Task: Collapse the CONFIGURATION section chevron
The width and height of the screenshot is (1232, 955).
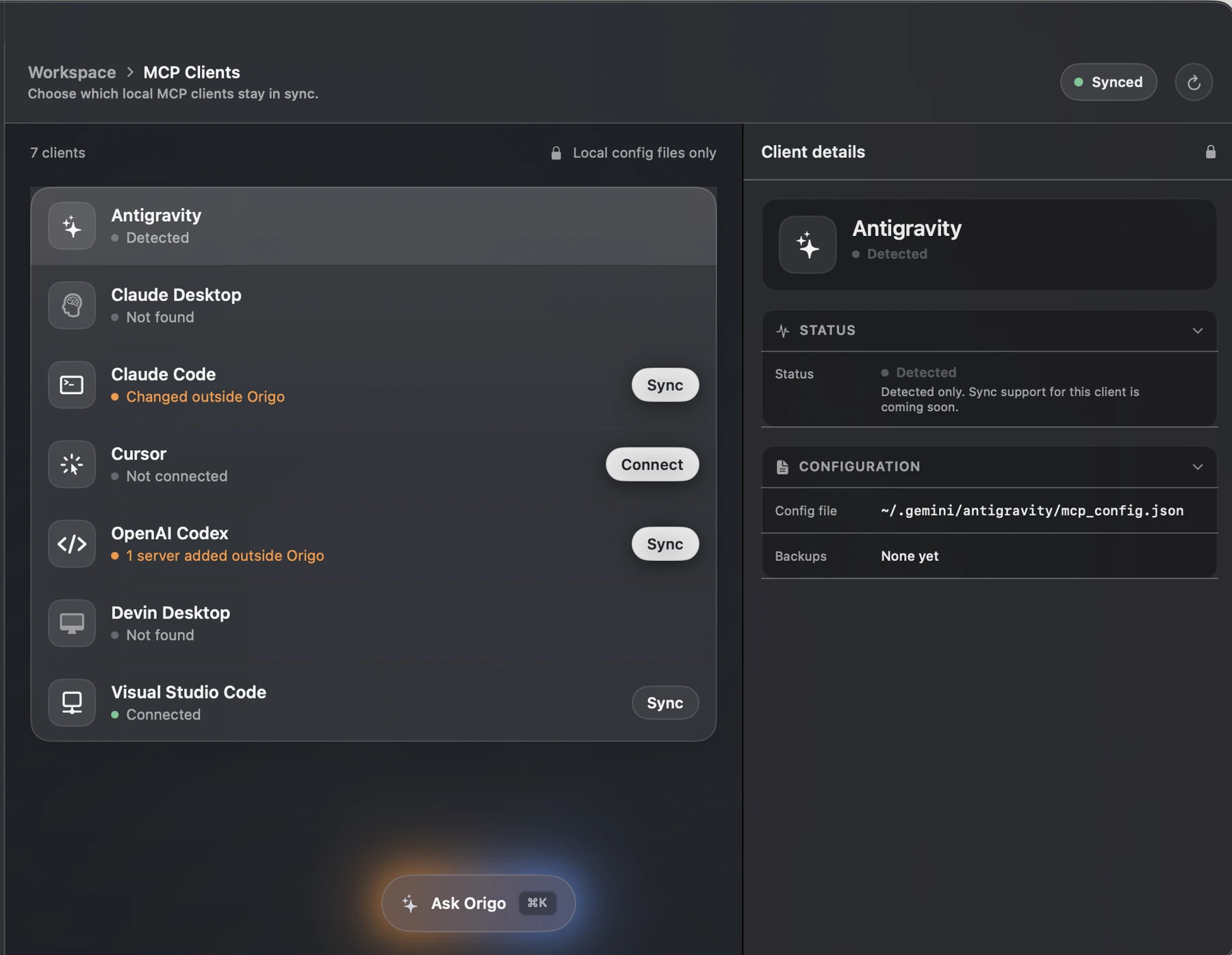Action: coord(1197,467)
